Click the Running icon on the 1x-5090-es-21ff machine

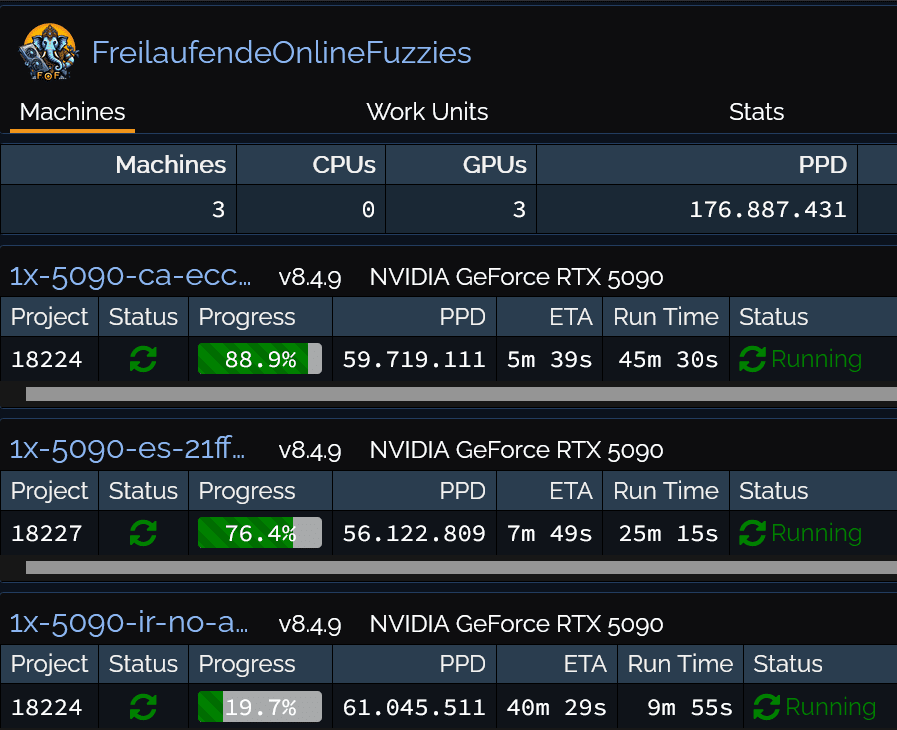(x=752, y=534)
